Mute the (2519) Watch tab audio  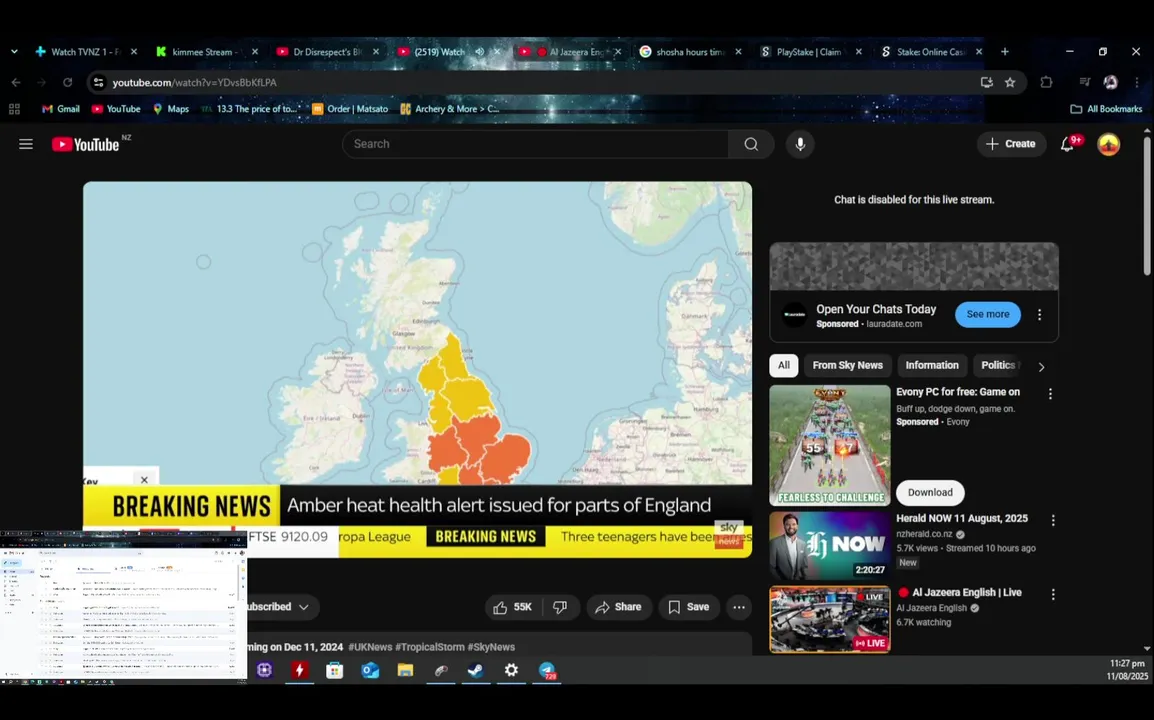tap(480, 52)
